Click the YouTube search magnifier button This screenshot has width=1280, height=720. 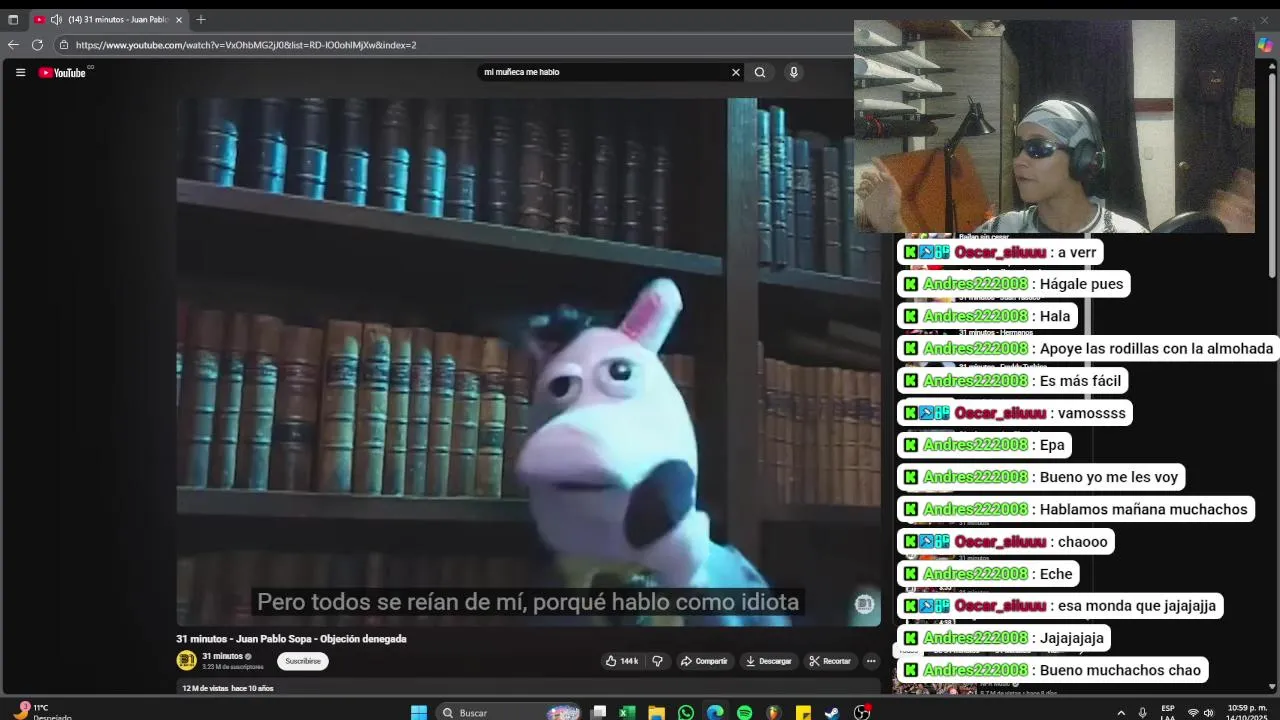click(760, 72)
